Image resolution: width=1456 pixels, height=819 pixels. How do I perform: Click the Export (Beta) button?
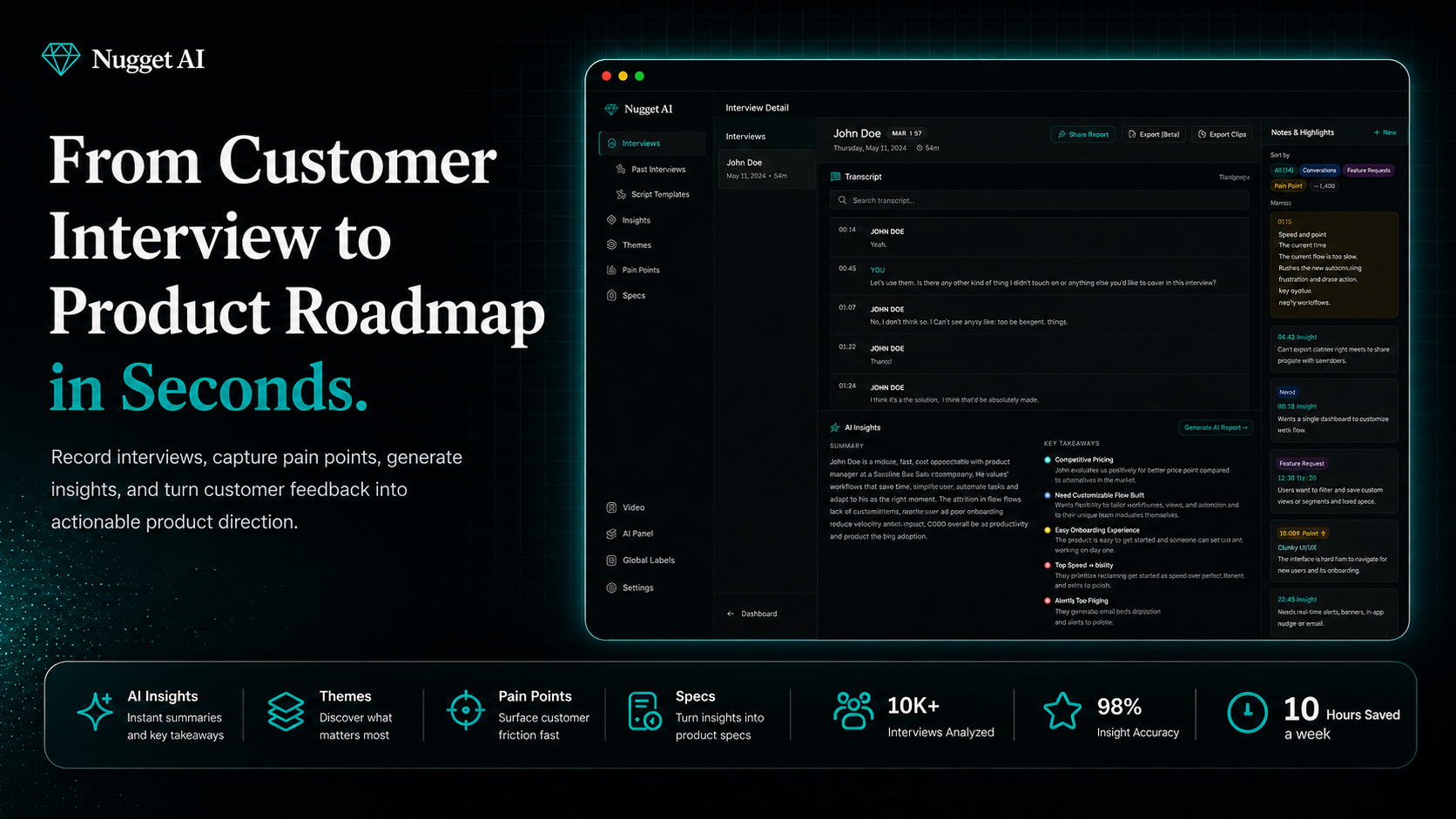pyautogui.click(x=1154, y=134)
